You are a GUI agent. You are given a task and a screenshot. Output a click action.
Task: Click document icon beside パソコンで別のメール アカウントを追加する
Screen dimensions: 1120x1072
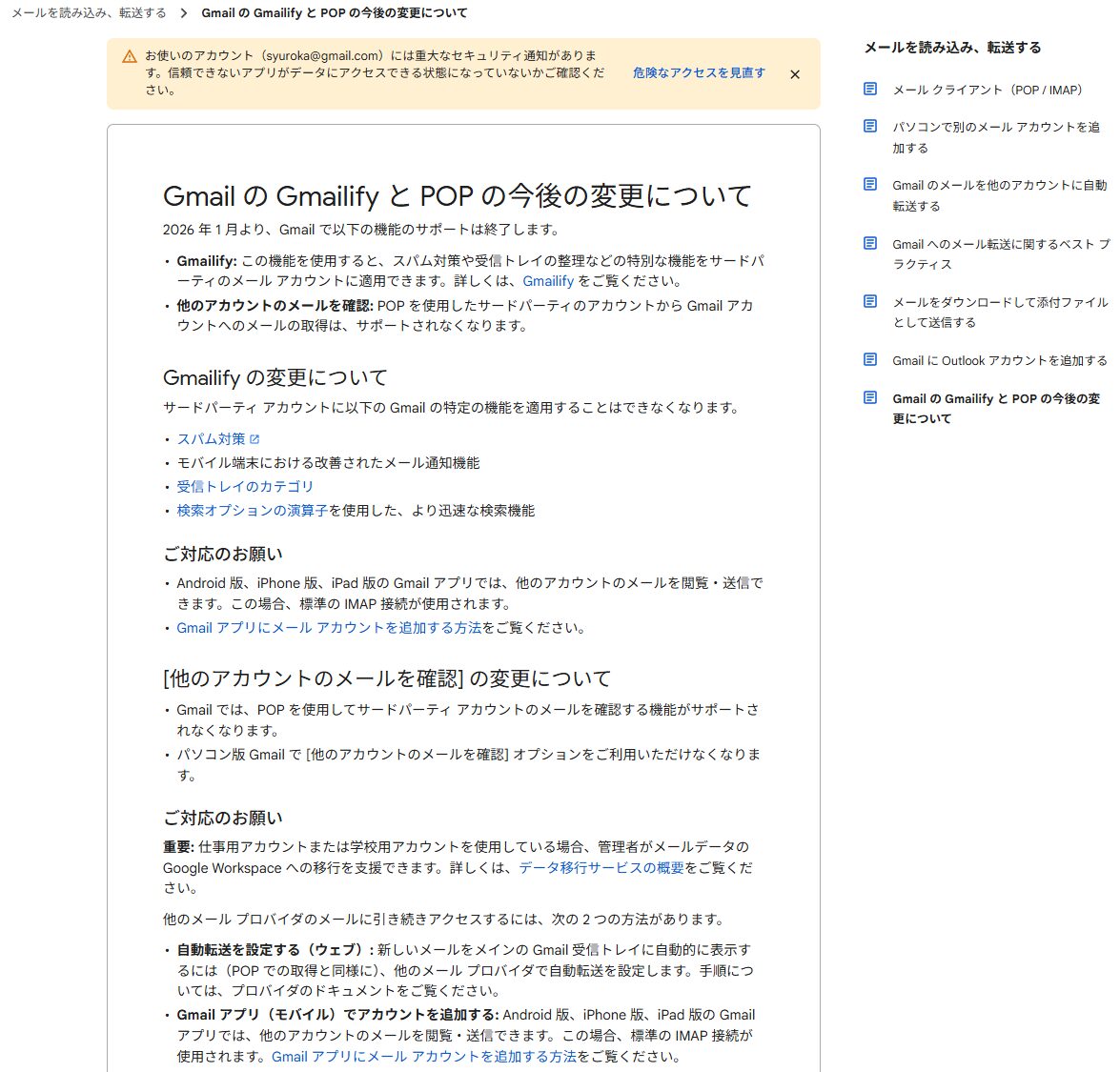870,126
